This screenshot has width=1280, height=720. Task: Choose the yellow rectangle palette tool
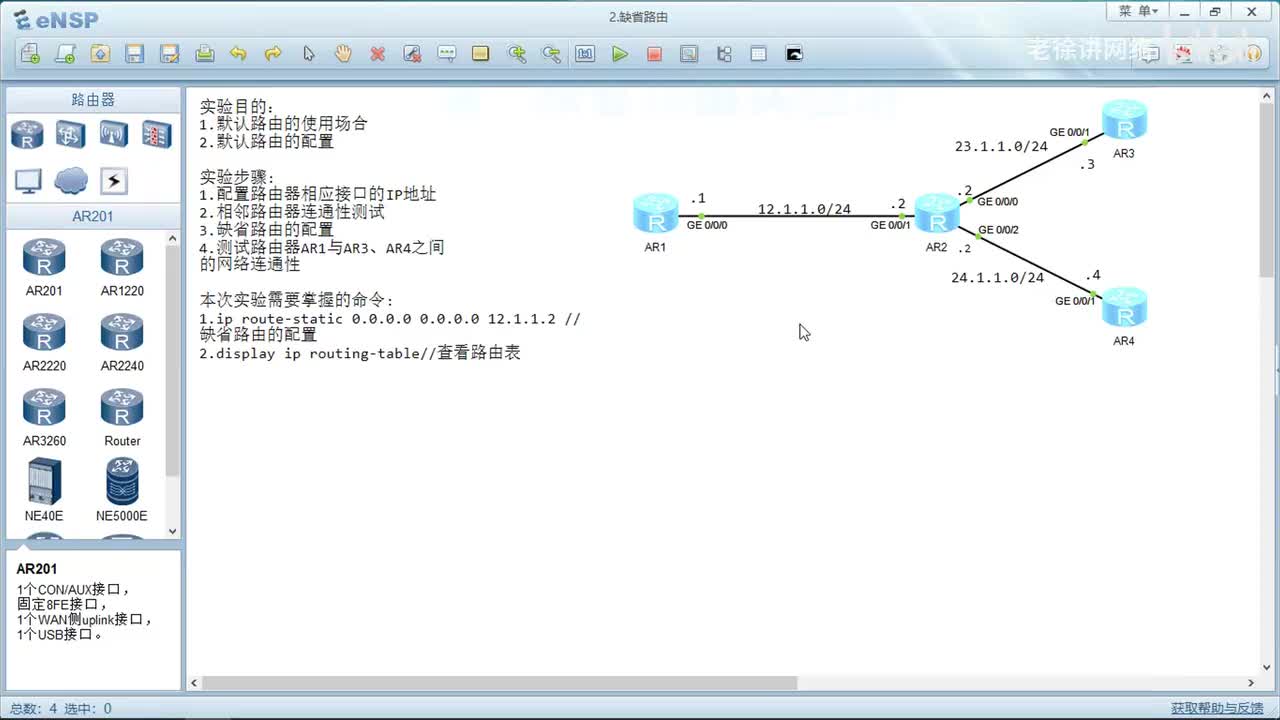pos(481,54)
